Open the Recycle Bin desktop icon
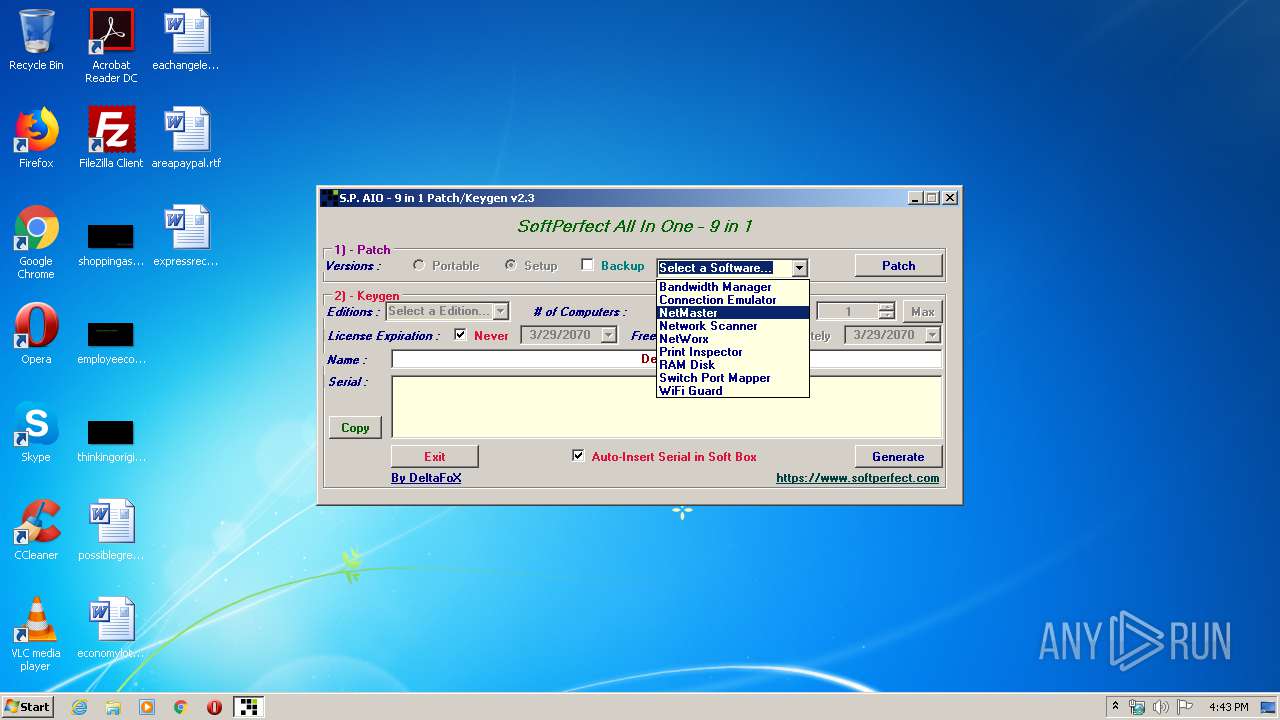The width and height of the screenshot is (1280, 720). [36, 40]
